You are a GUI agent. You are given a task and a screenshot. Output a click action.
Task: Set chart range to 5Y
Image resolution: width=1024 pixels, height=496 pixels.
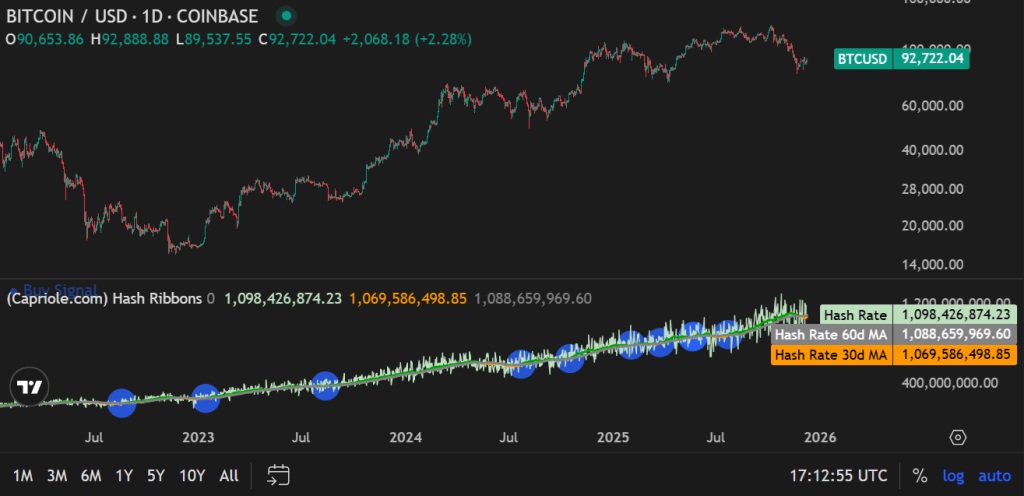(x=156, y=476)
